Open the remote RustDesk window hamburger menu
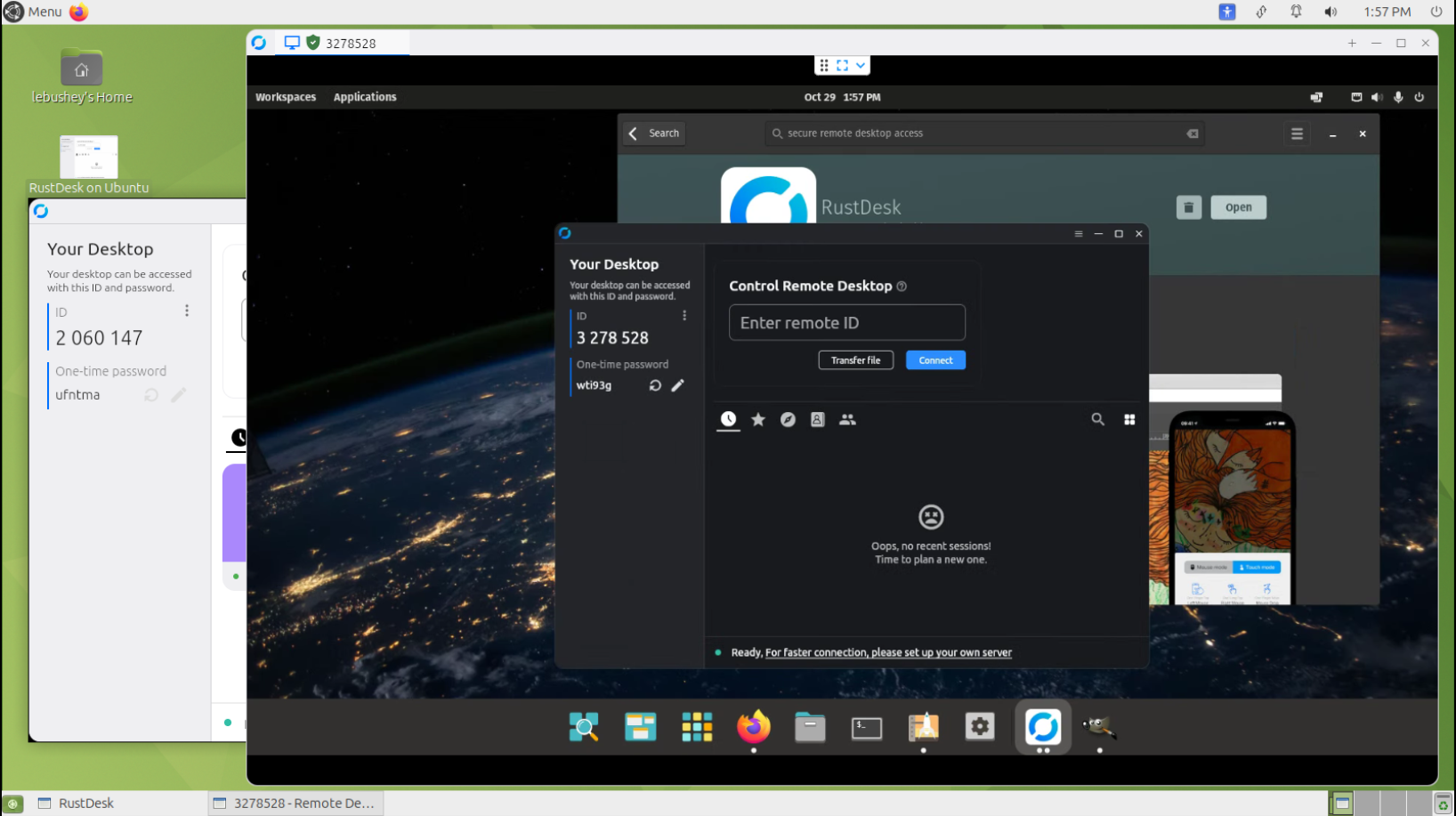Screen dimensions: 1456x816 pyautogui.click(x=1078, y=234)
